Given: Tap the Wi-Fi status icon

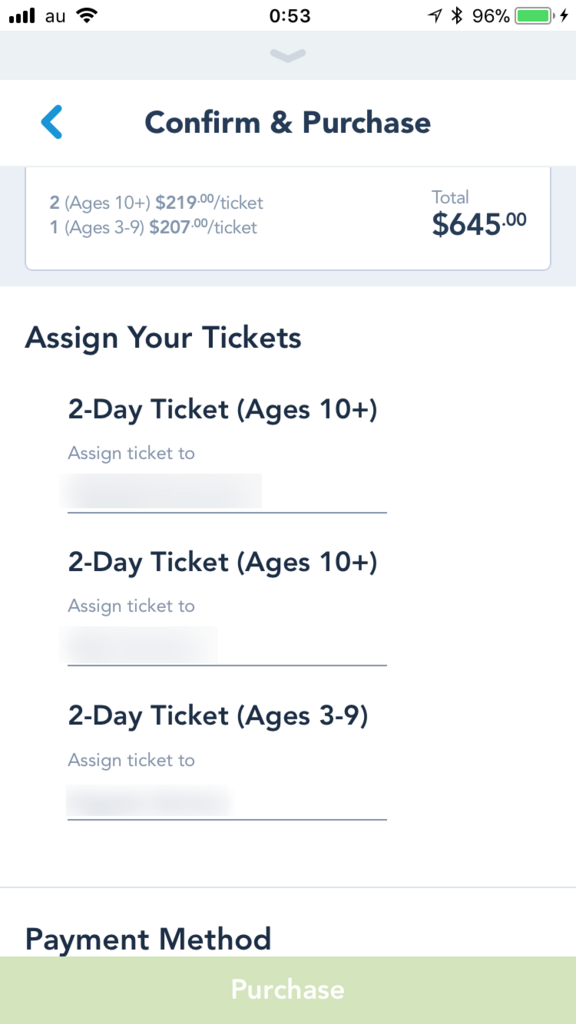Looking at the screenshot, I should [86, 16].
